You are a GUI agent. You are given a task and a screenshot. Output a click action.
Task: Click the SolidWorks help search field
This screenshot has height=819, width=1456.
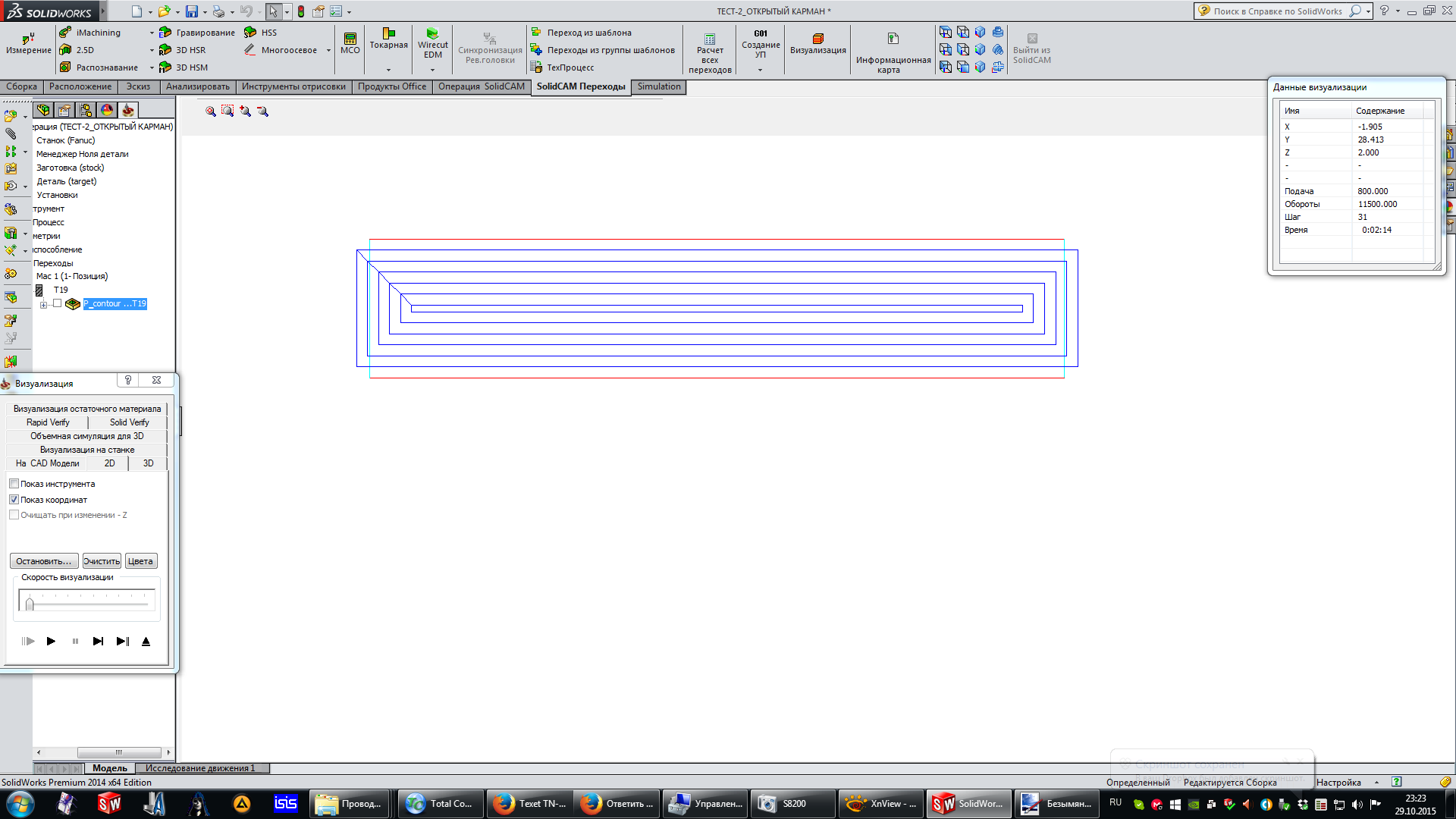pos(1277,11)
